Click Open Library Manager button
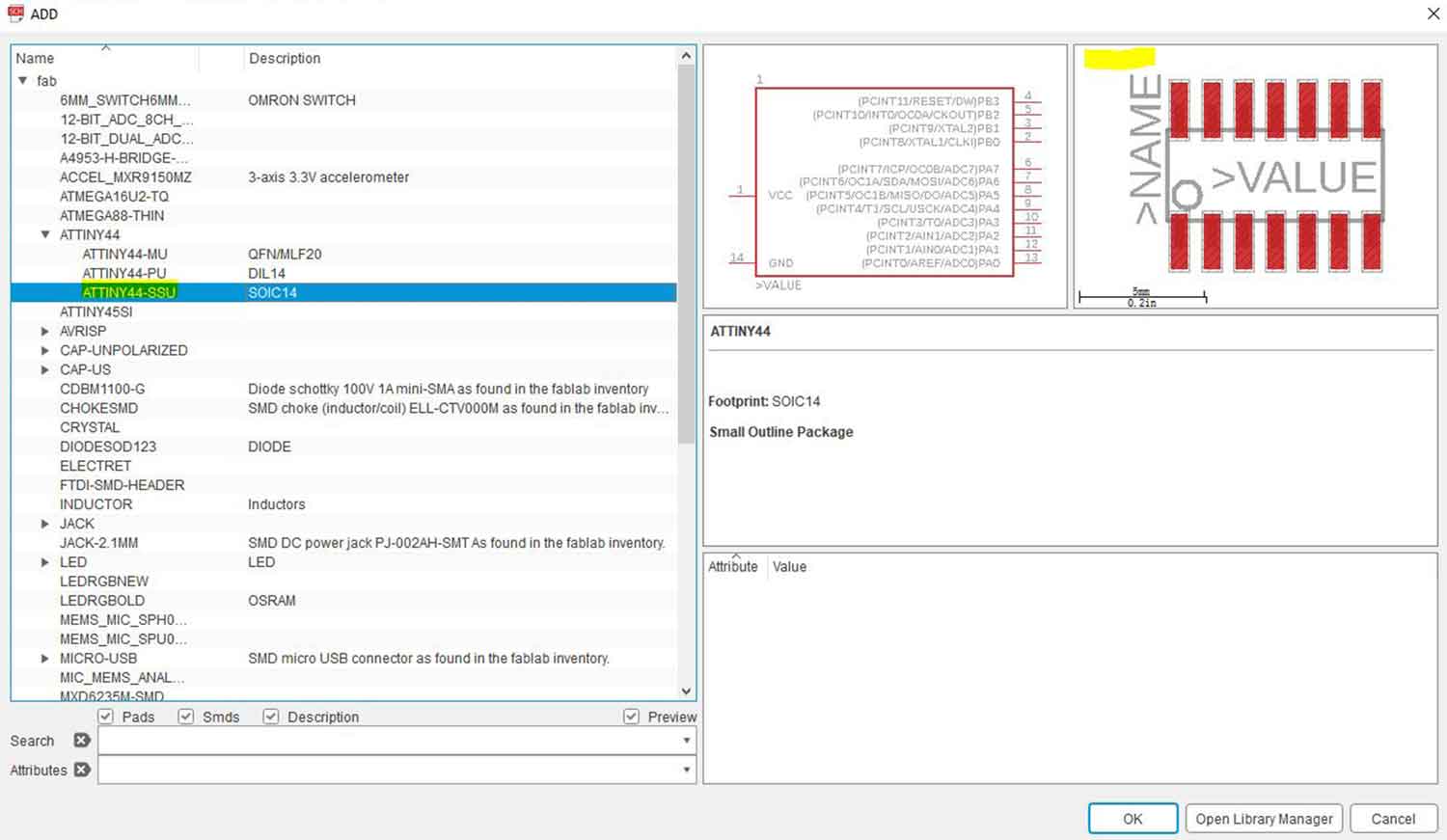 tap(1264, 819)
